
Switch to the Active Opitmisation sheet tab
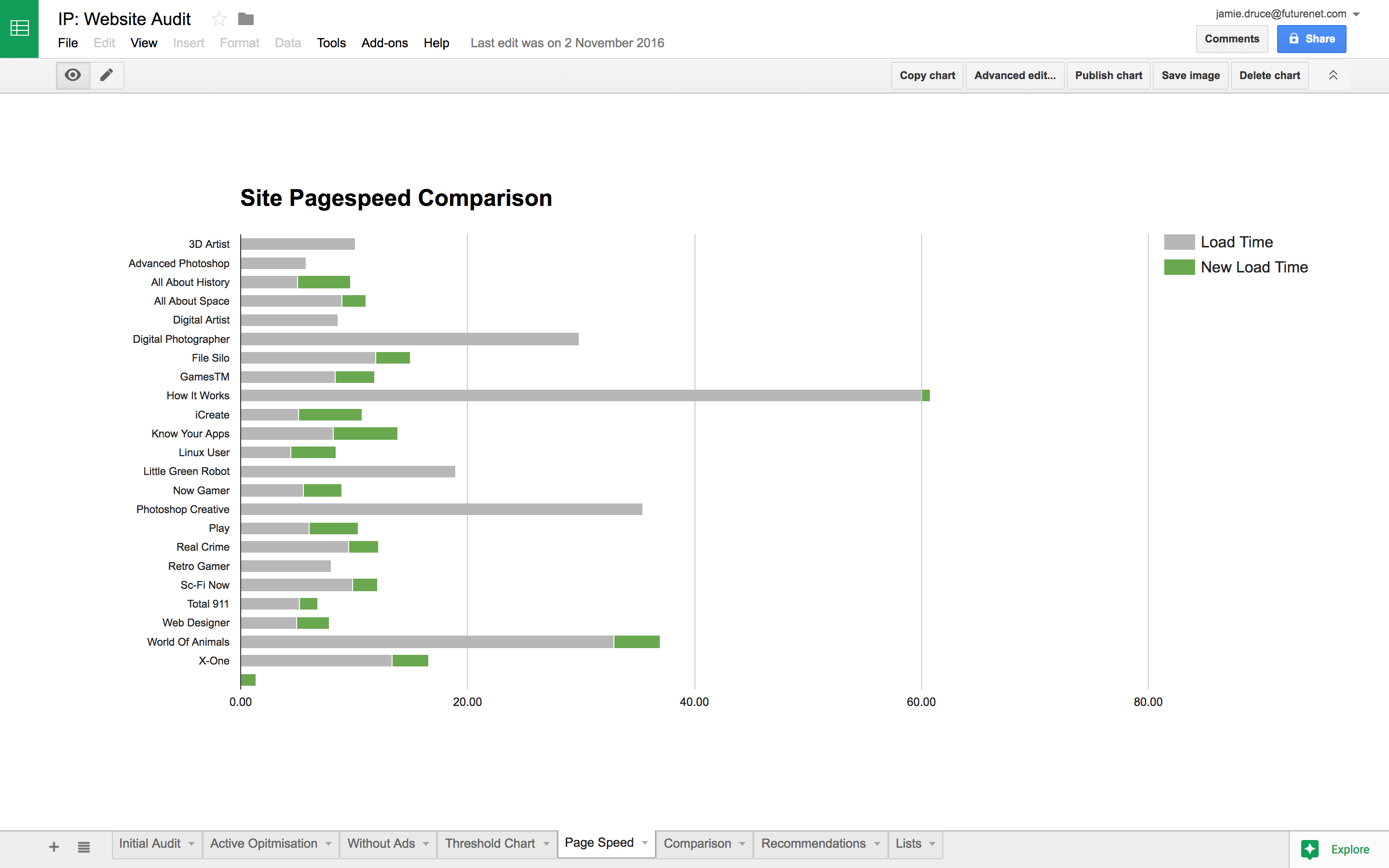(263, 843)
